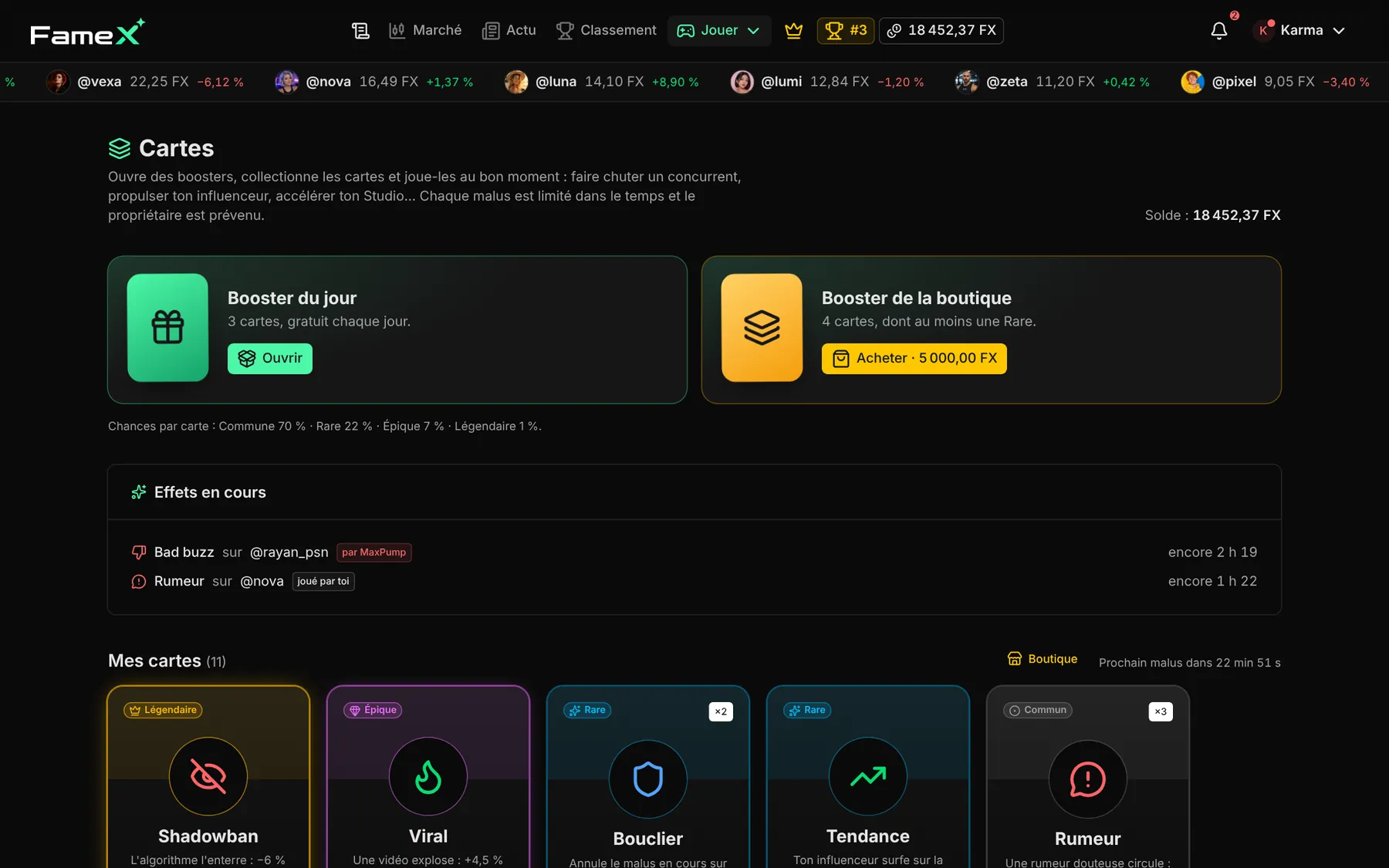Viewport: 1389px width, 868px height.
Task: Open the daily booster with Ouvrir
Action: tap(270, 359)
